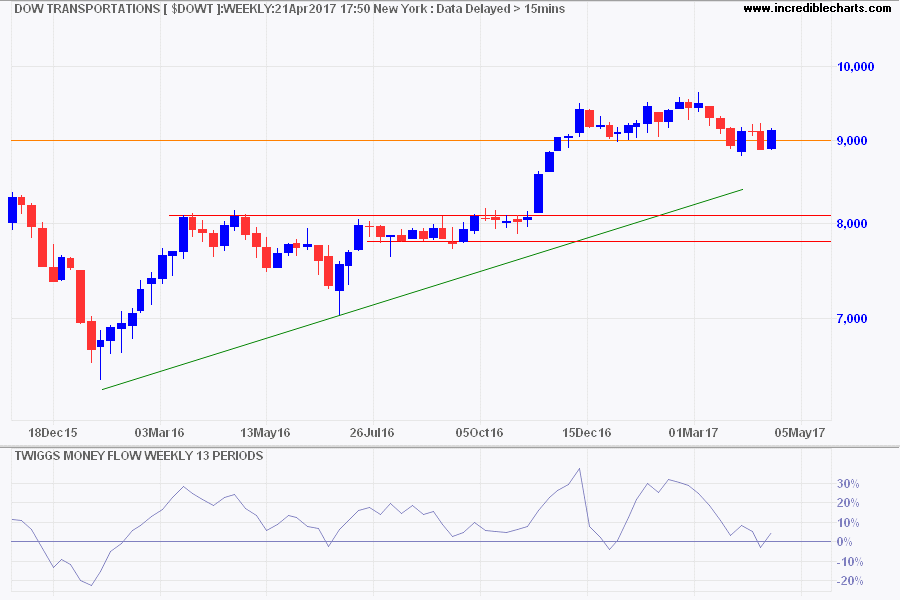Image resolution: width=900 pixels, height=600 pixels.
Task: Select the 30% money flow axis label
Action: [848, 484]
